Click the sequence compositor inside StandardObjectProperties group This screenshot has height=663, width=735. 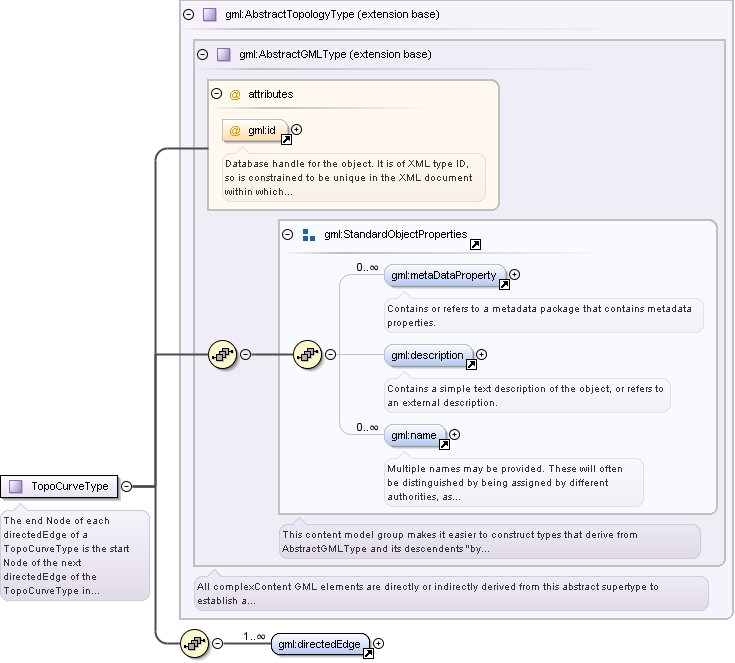308,354
